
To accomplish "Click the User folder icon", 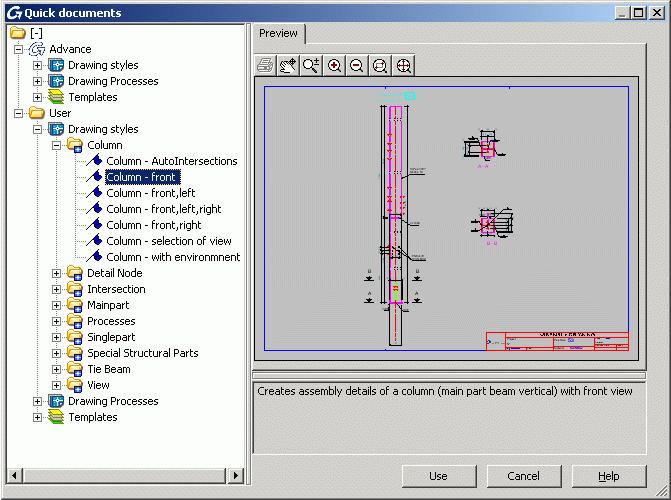I will click(37, 113).
